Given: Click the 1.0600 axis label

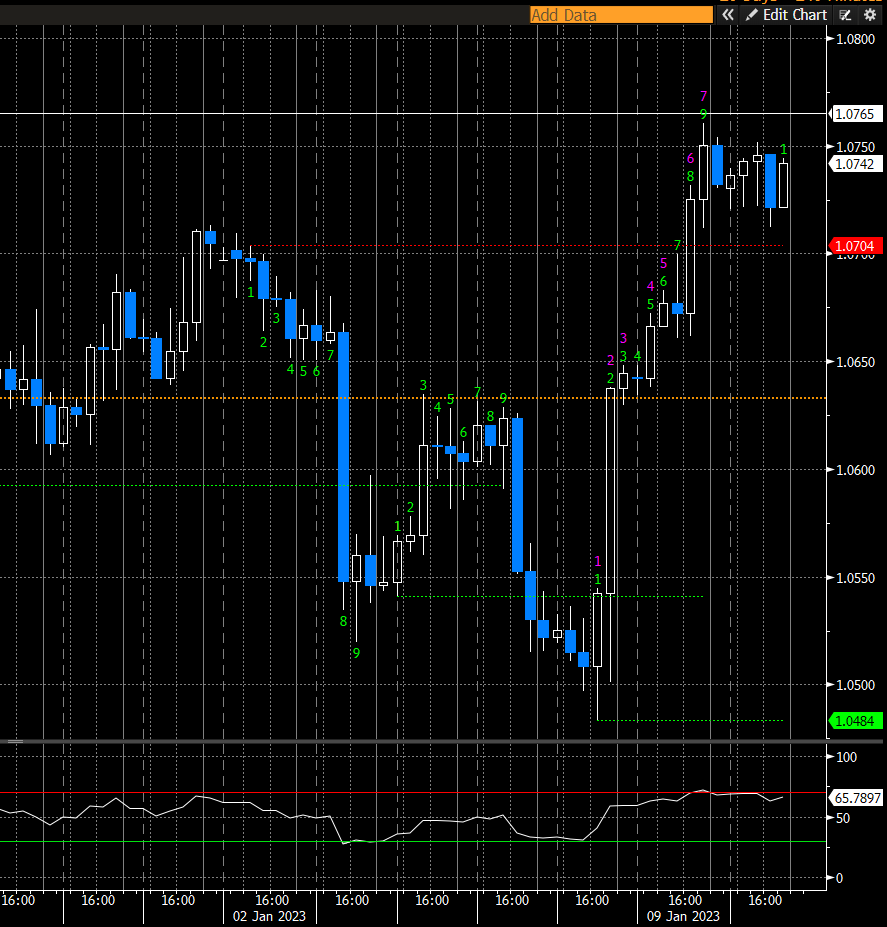Looking at the screenshot, I should [855, 470].
